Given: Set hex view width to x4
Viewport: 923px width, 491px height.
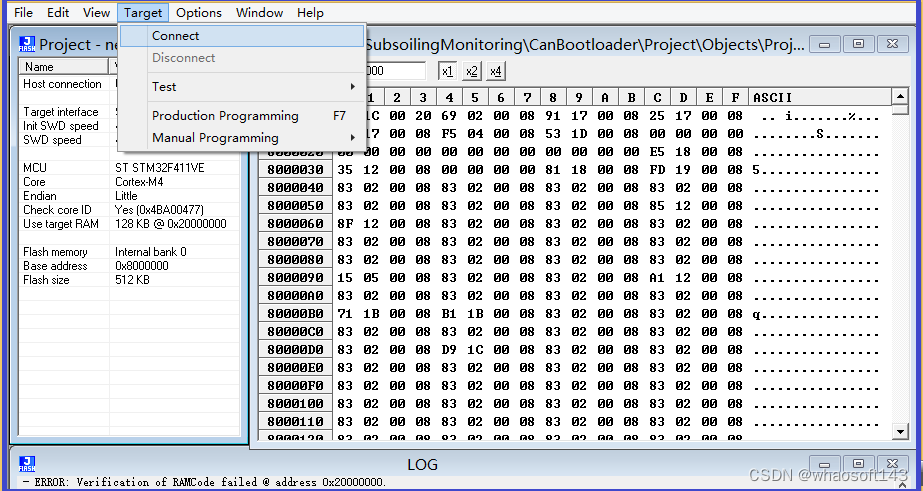Looking at the screenshot, I should [496, 71].
